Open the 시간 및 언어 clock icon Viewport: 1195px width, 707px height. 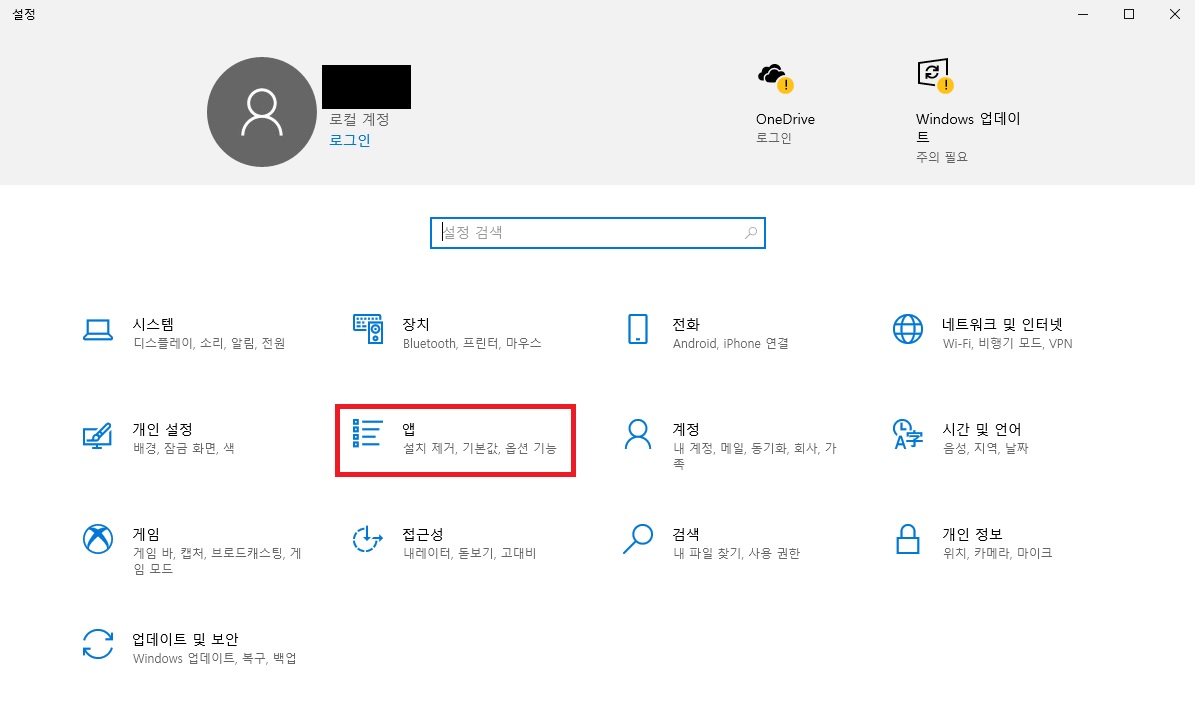click(907, 434)
